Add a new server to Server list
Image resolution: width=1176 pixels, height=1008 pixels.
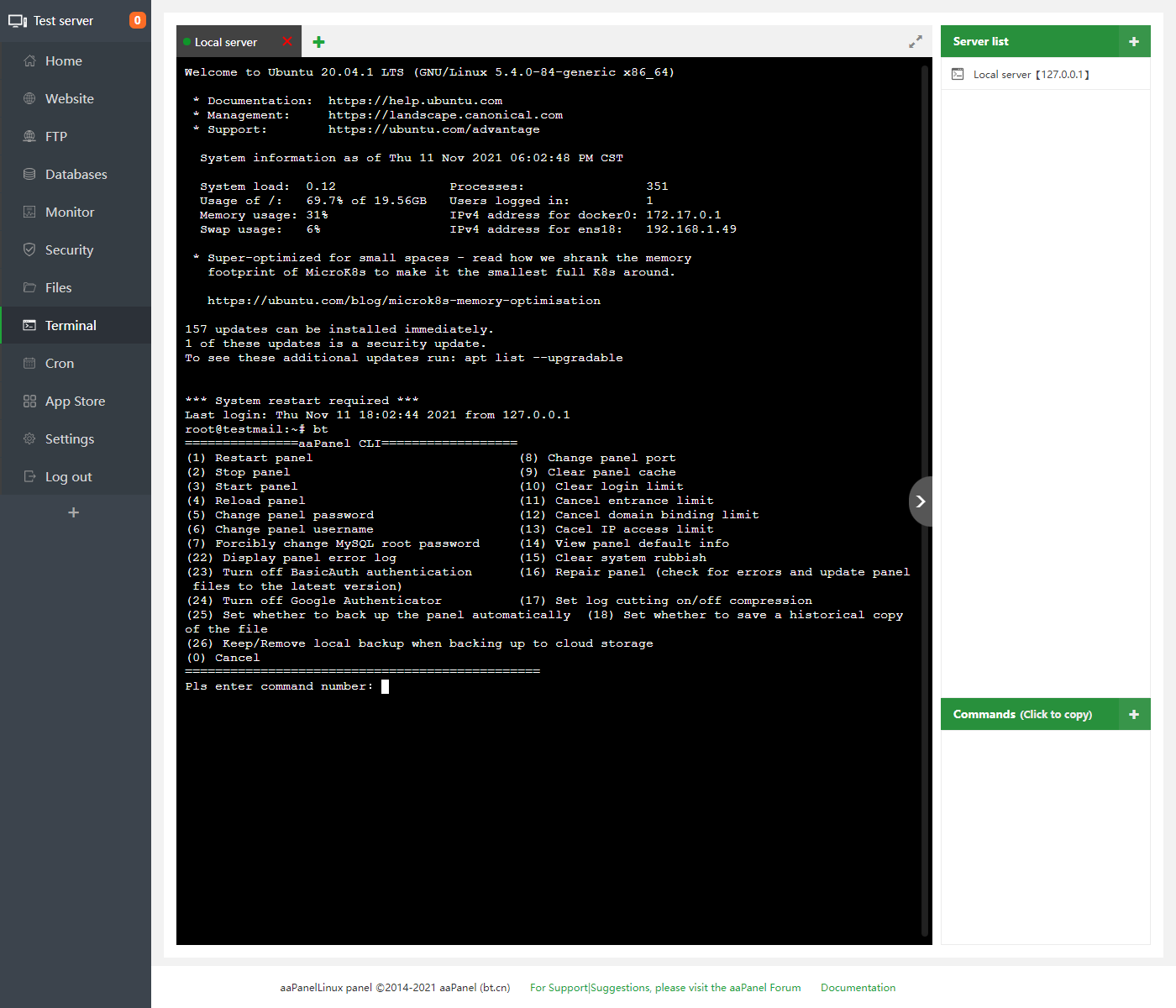pos(1134,41)
